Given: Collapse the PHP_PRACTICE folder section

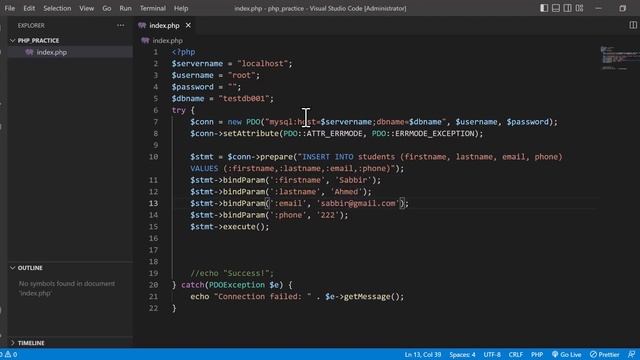Looking at the screenshot, I should (38, 40).
